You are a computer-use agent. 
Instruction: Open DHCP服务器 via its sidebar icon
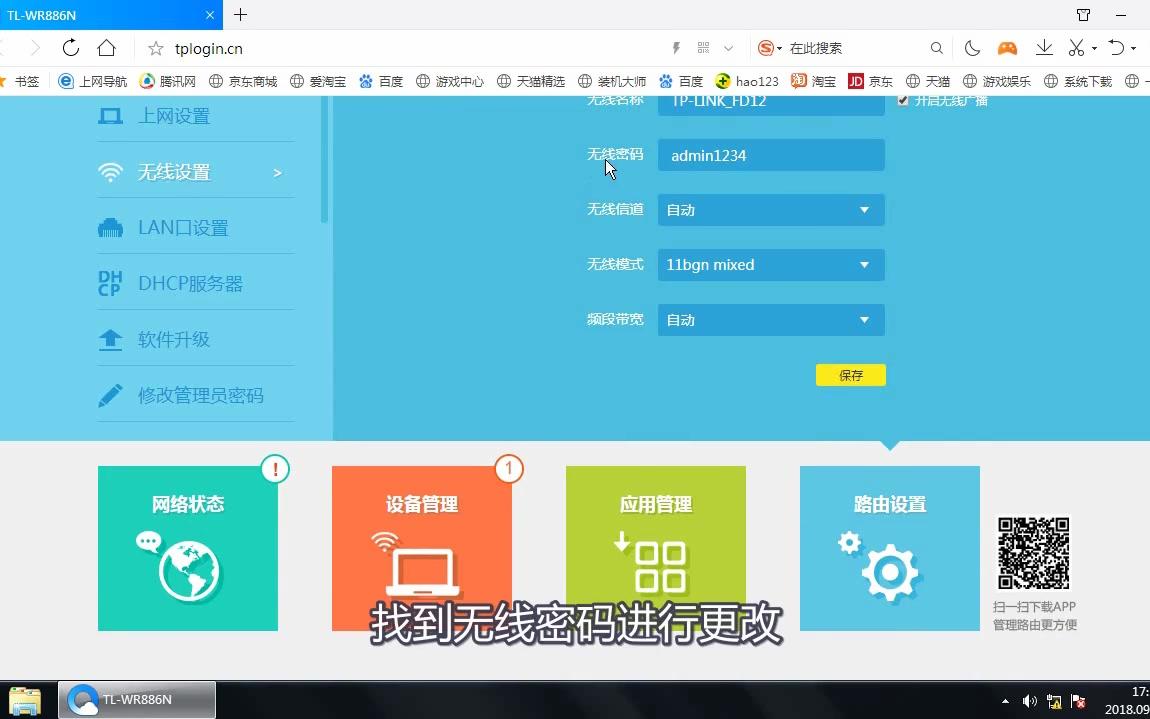[110, 283]
